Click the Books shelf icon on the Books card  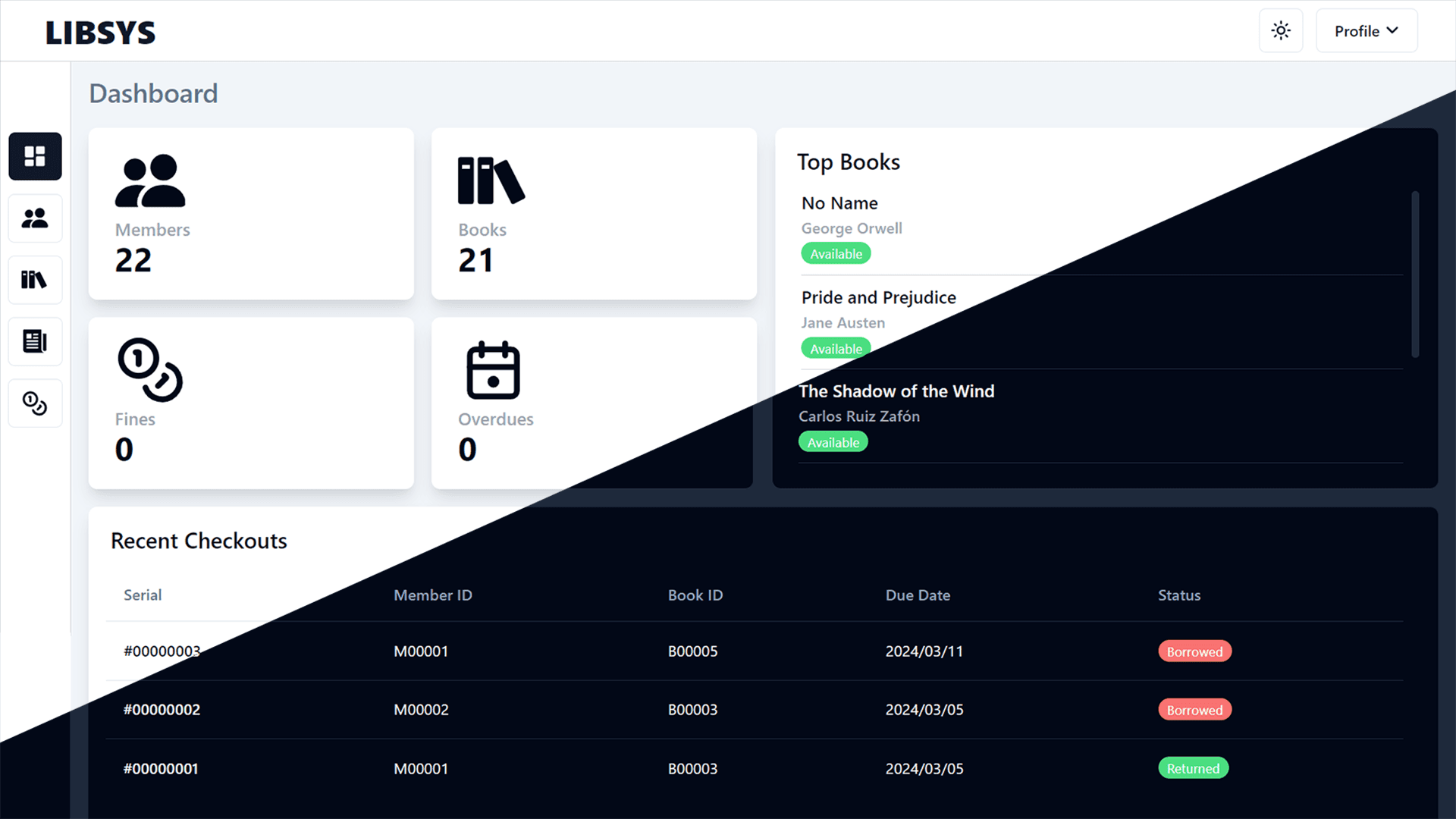coord(491,180)
